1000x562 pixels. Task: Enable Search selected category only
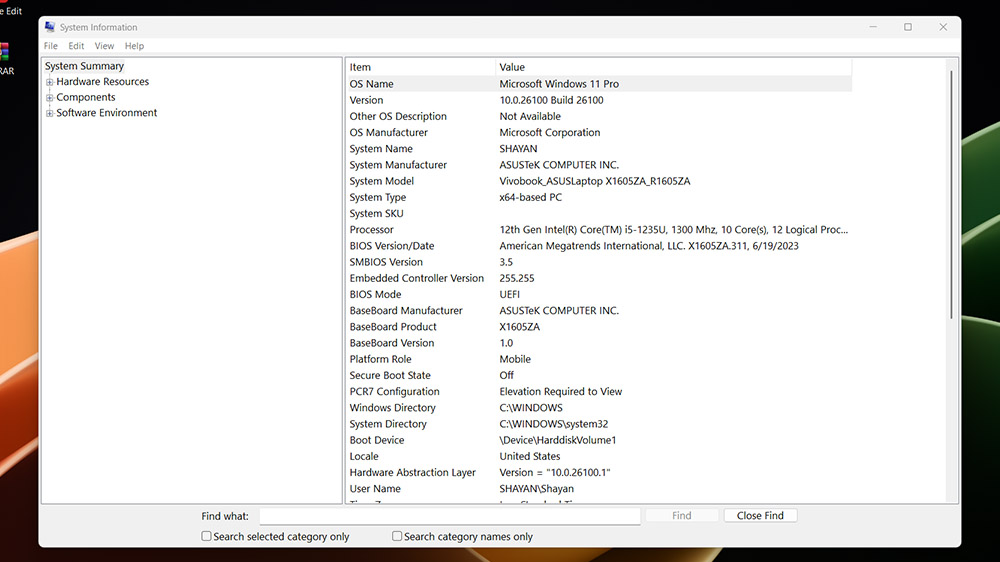click(x=206, y=536)
